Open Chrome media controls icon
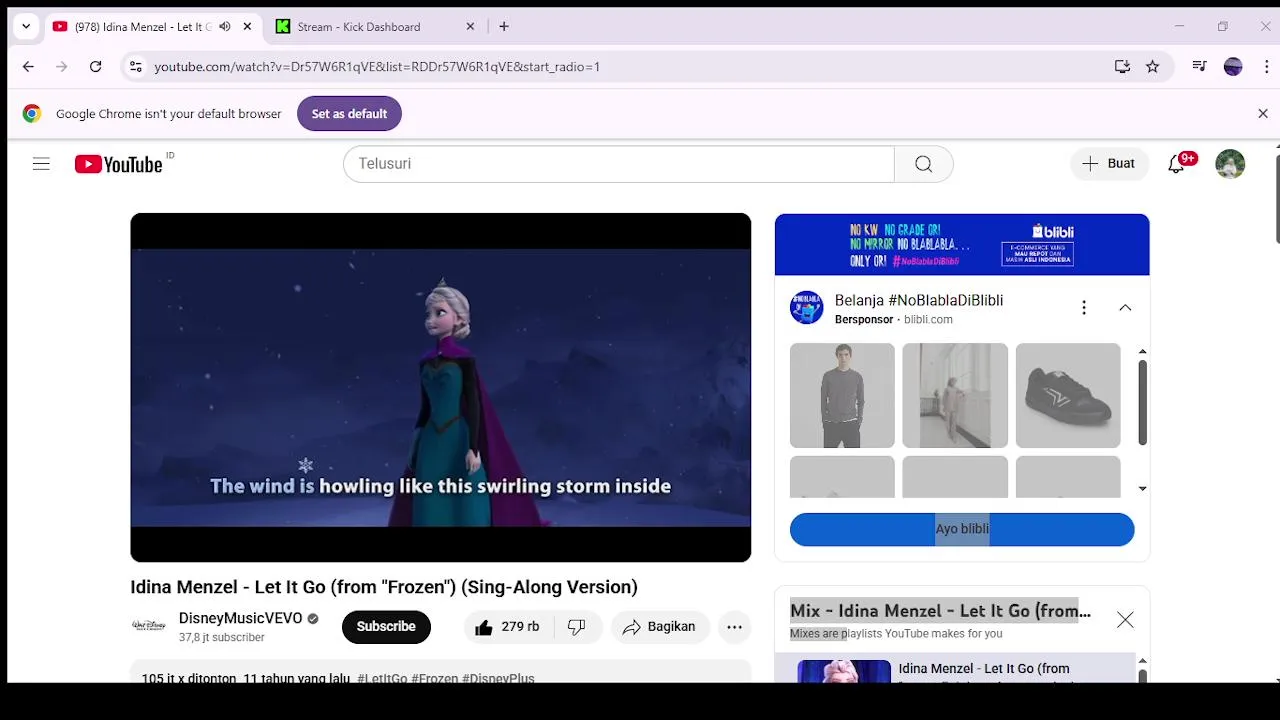 pyautogui.click(x=1199, y=67)
